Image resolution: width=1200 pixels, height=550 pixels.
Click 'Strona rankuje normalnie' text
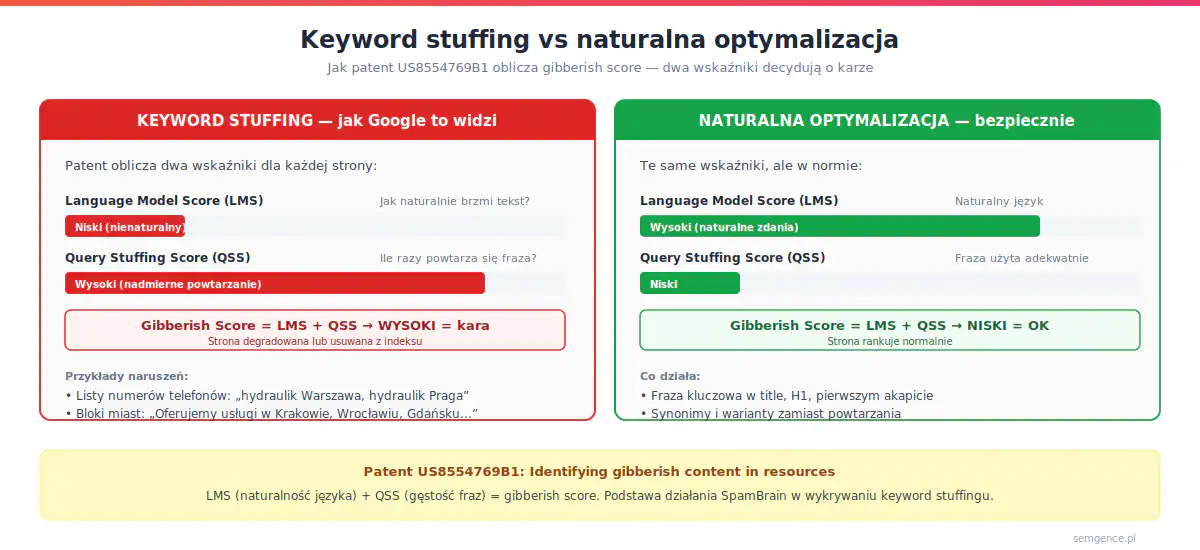pos(890,341)
